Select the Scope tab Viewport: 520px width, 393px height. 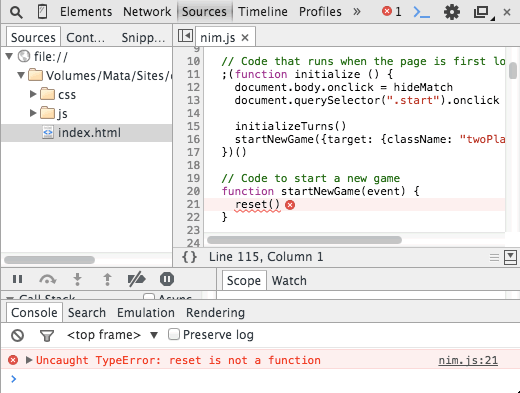point(244,280)
